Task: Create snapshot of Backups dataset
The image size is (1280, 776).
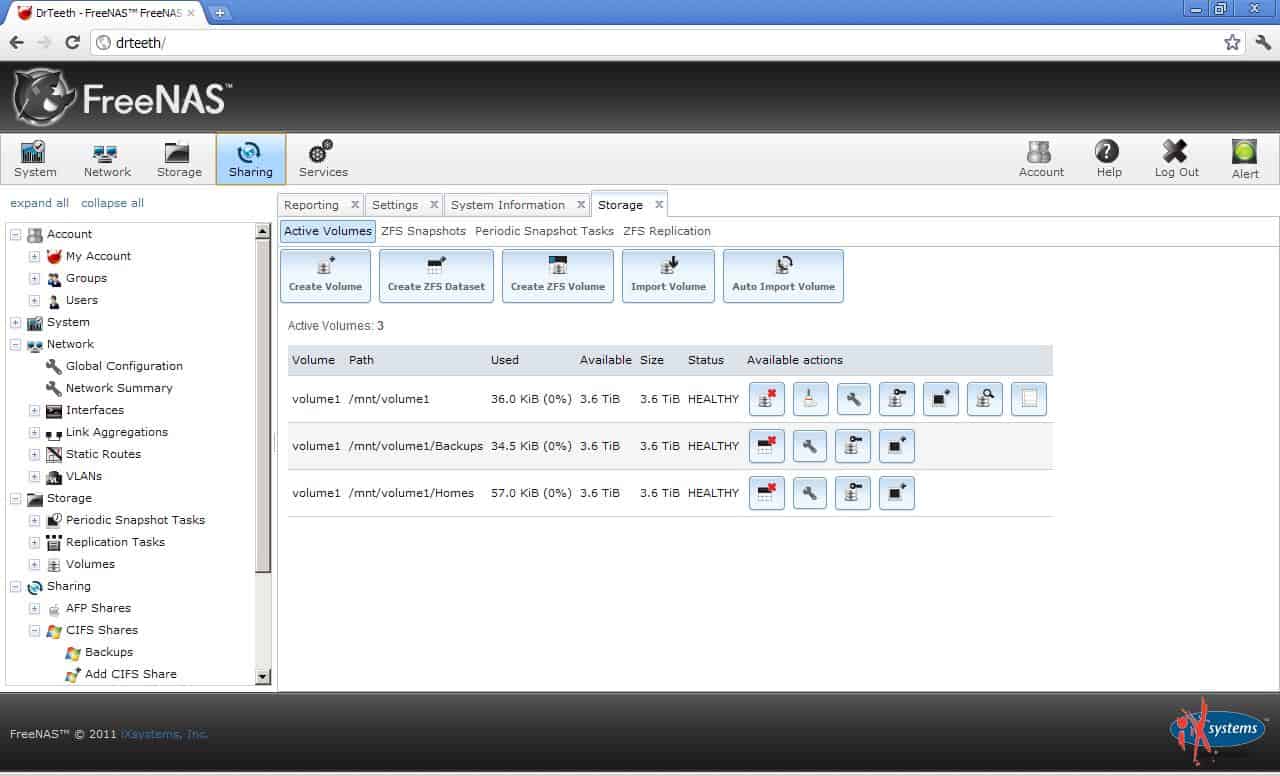Action: click(897, 446)
